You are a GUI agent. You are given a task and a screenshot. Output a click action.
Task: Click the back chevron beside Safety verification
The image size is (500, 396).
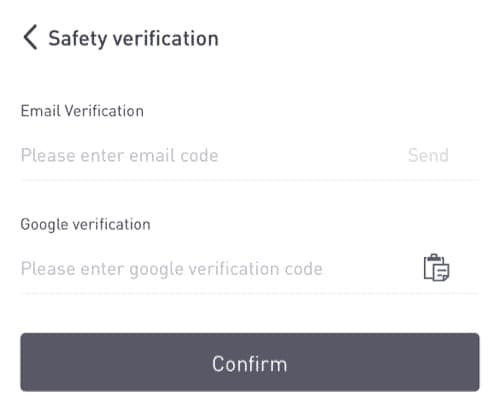(30, 38)
